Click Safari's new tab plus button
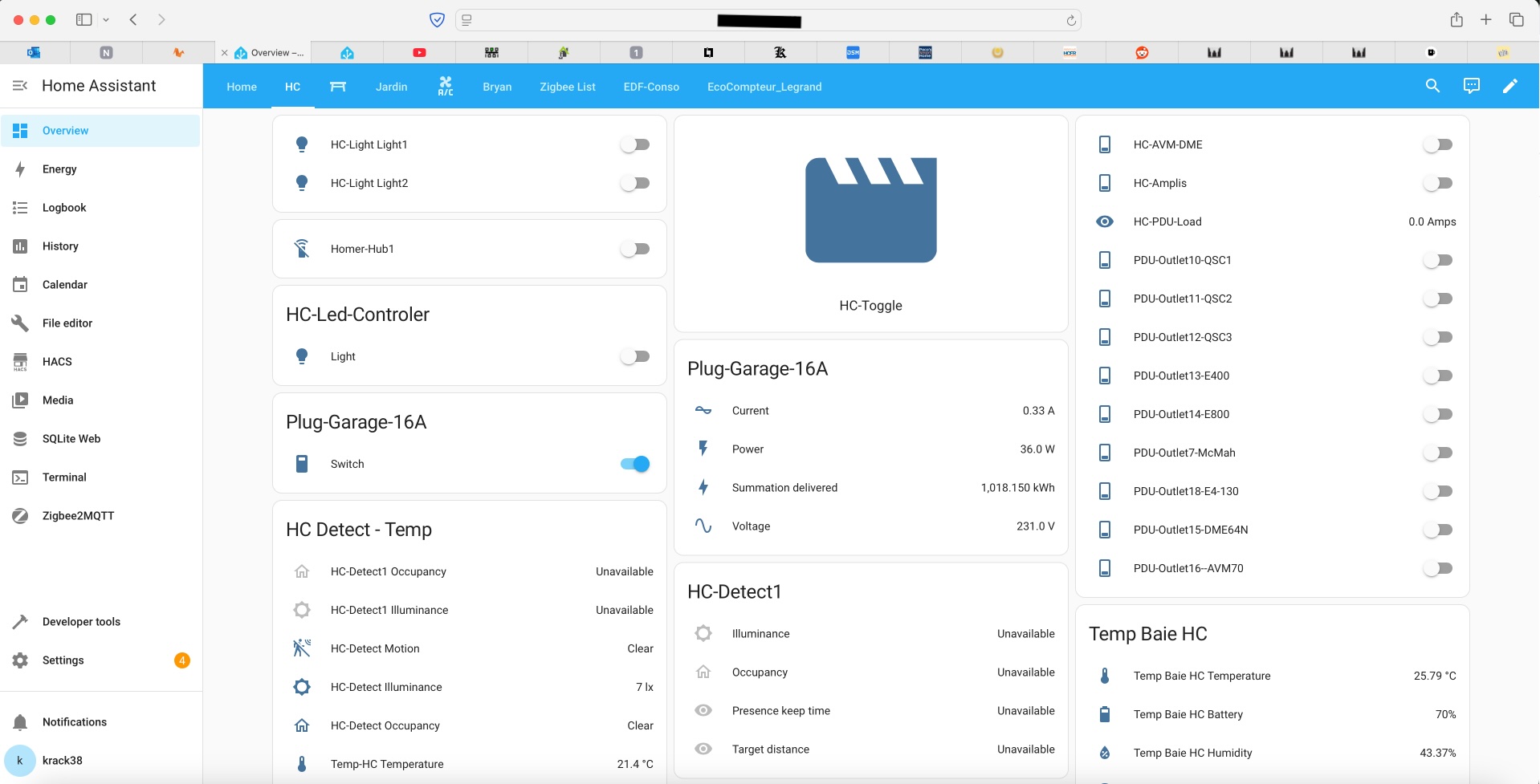Viewport: 1540px width, 784px height. (x=1485, y=20)
